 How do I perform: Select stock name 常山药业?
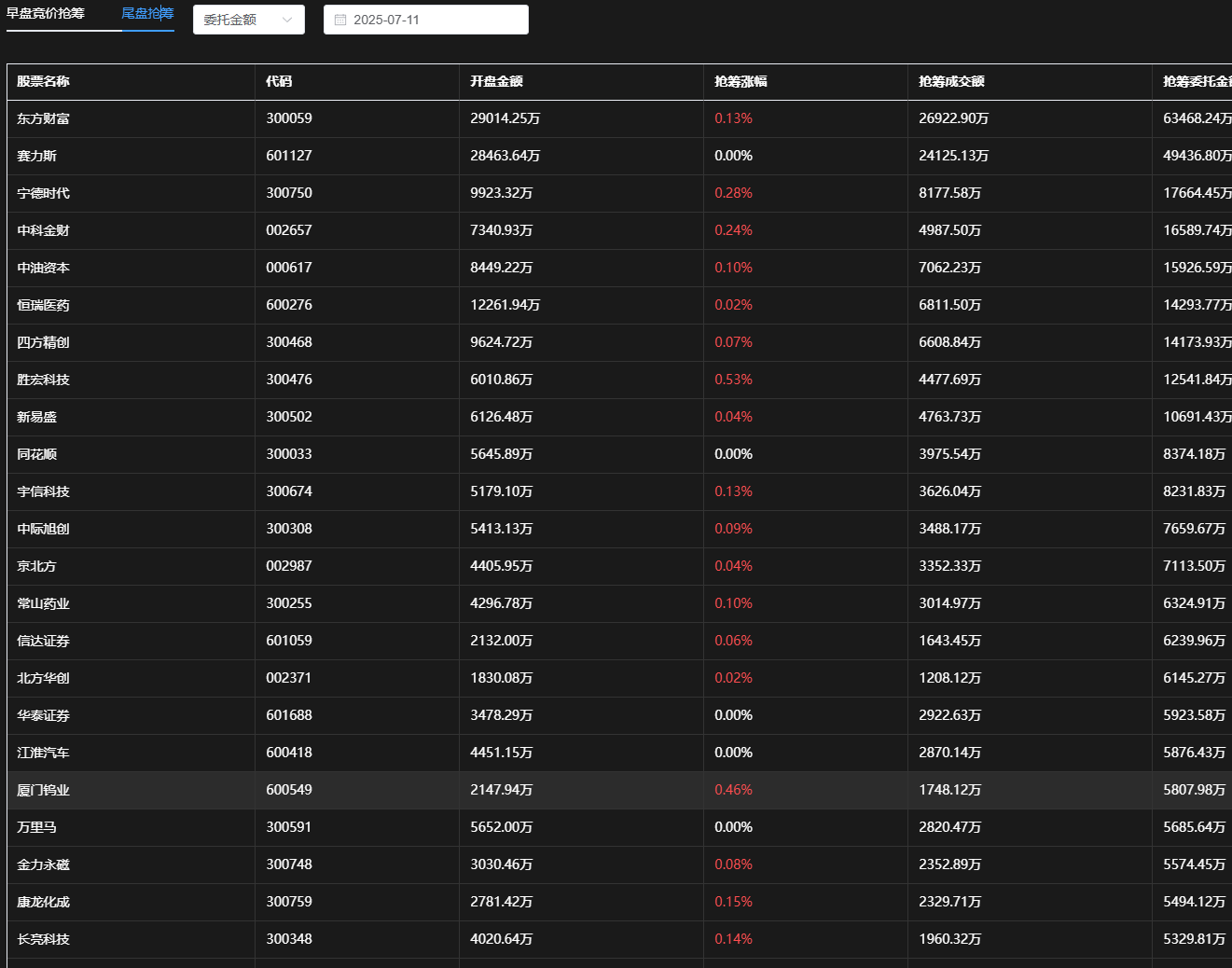[x=44, y=604]
